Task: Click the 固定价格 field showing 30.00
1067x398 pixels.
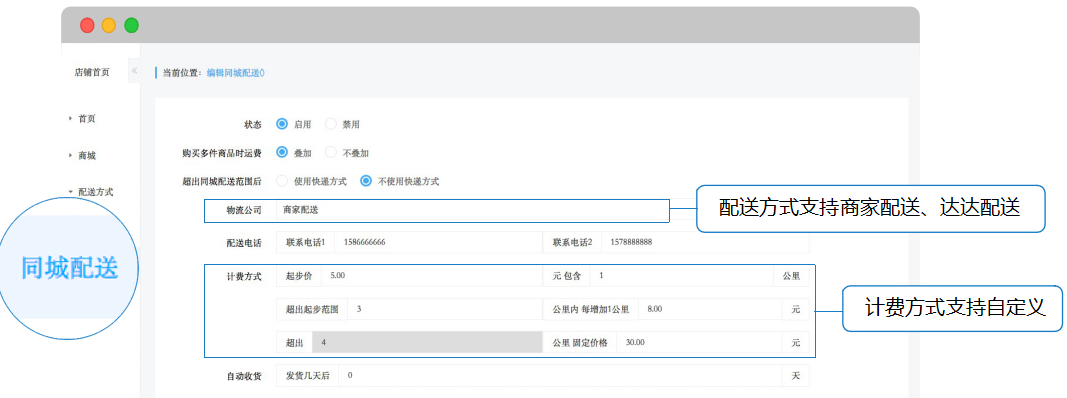Action: pyautogui.click(x=700, y=342)
